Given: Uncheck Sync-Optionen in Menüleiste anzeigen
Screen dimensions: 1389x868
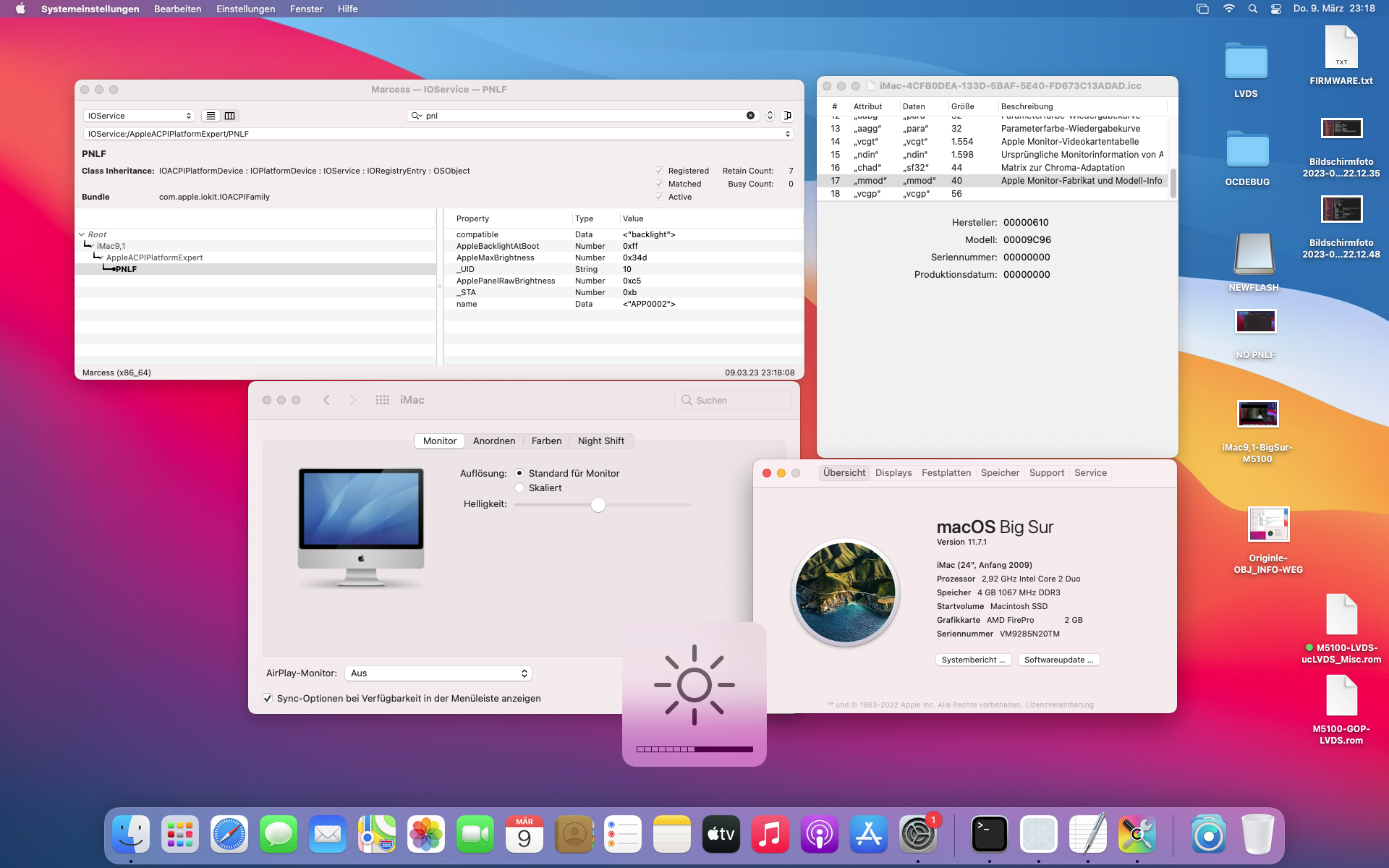Looking at the screenshot, I should click(x=268, y=699).
